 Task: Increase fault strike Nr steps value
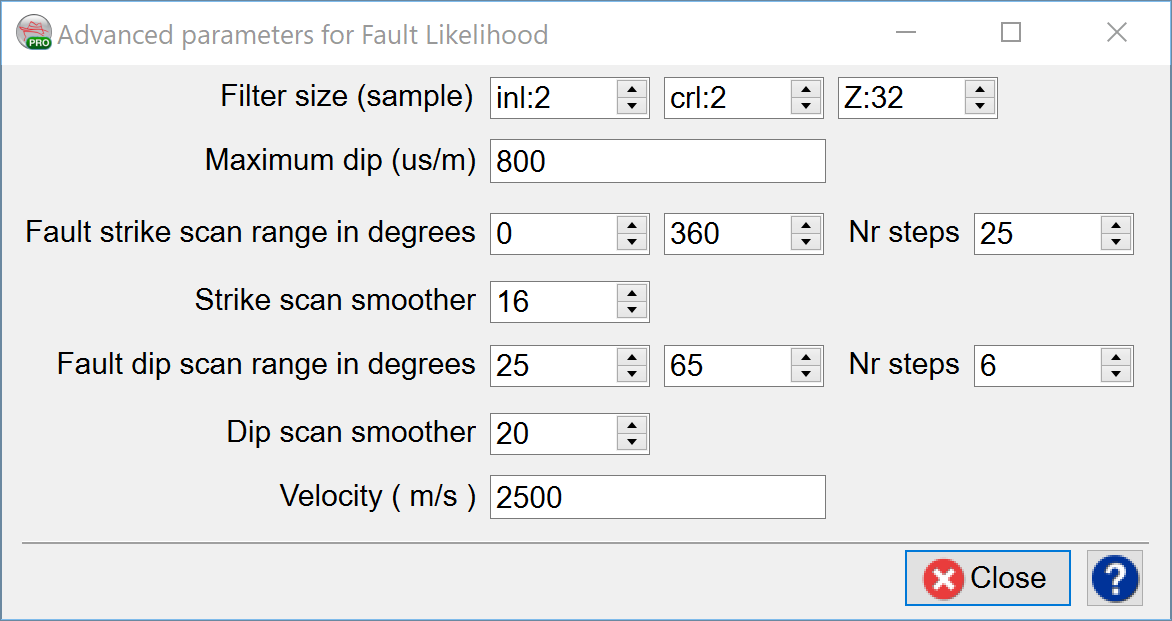click(1116, 225)
